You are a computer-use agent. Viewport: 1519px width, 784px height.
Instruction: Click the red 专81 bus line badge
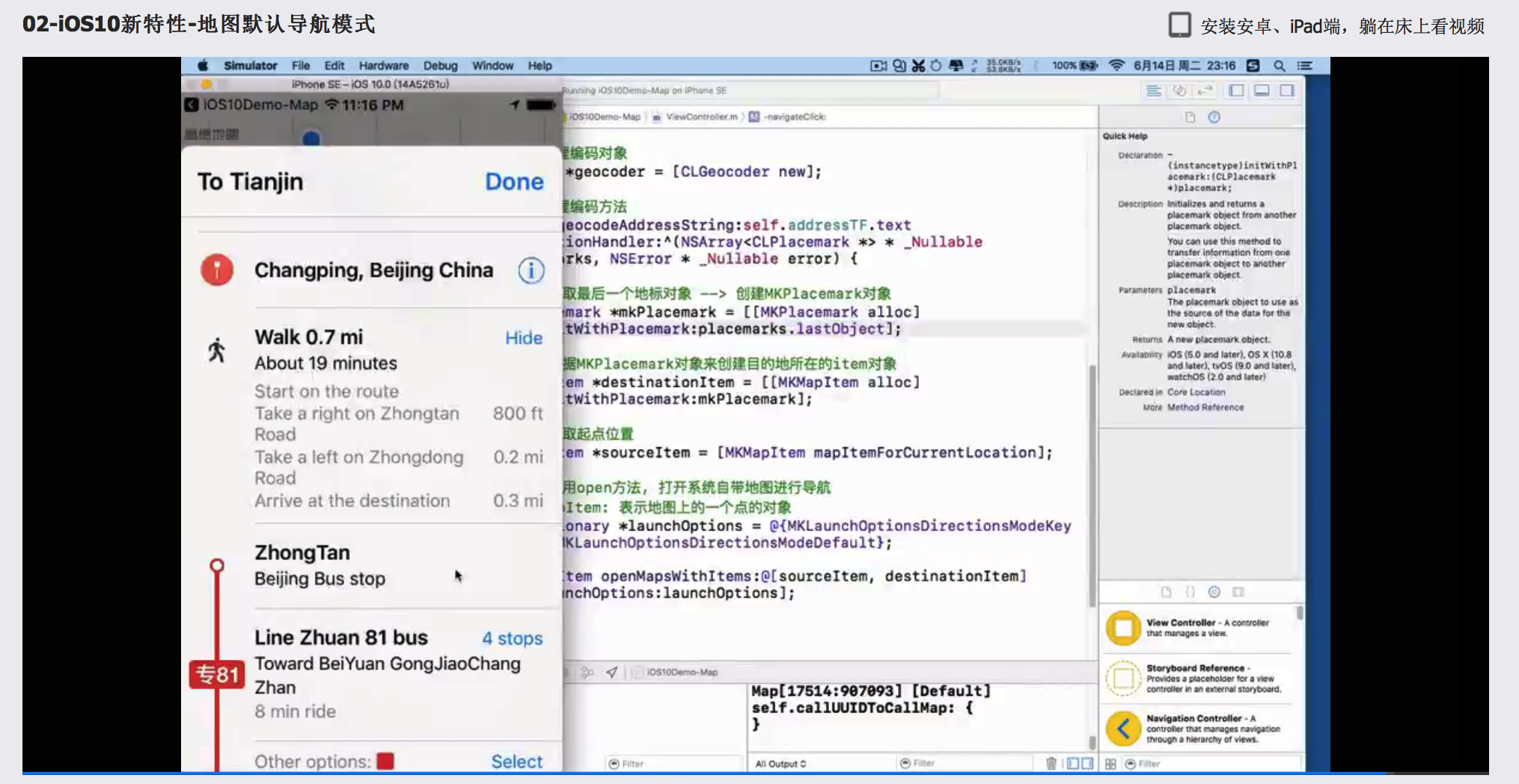pos(217,674)
